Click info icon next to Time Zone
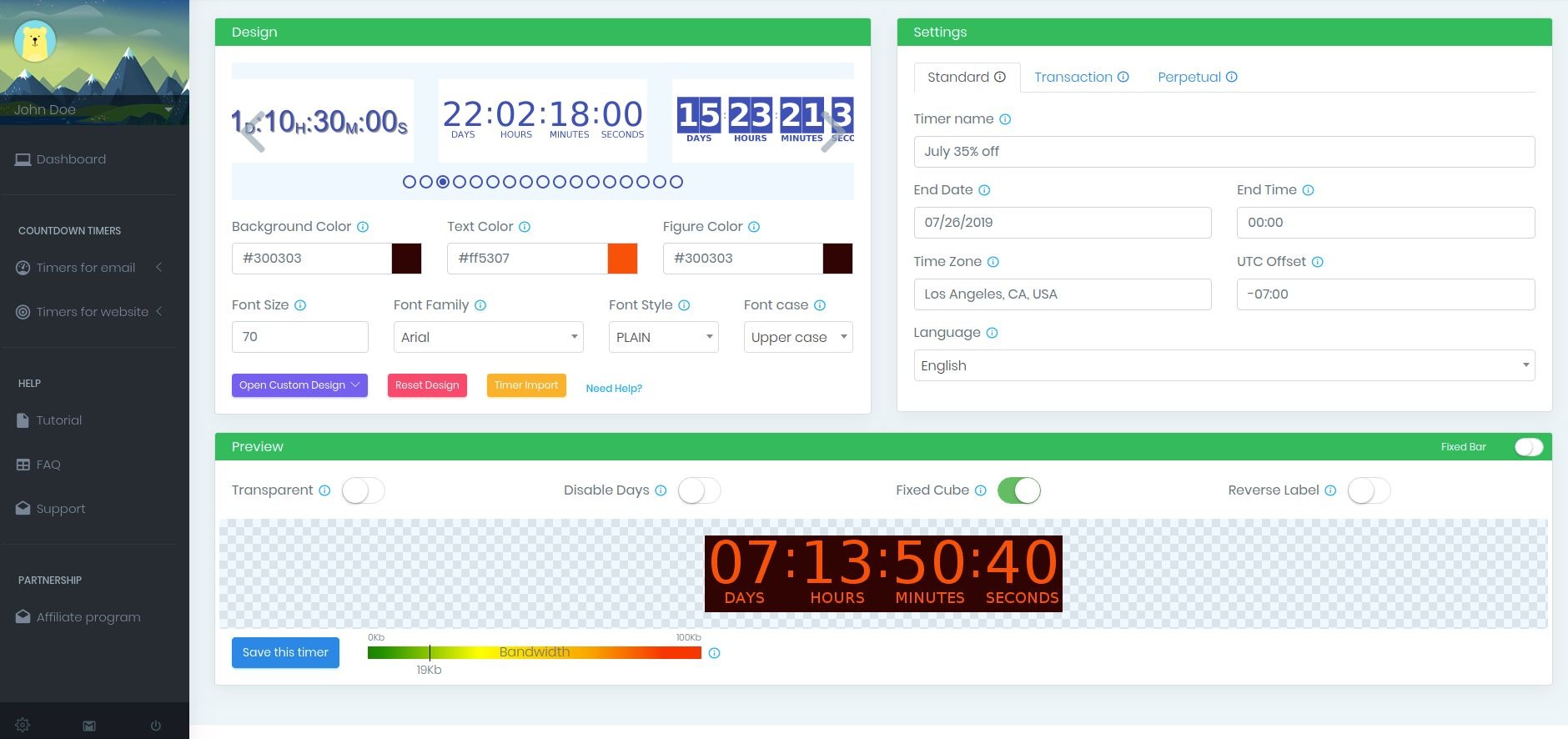Image resolution: width=1568 pixels, height=739 pixels. (x=993, y=262)
